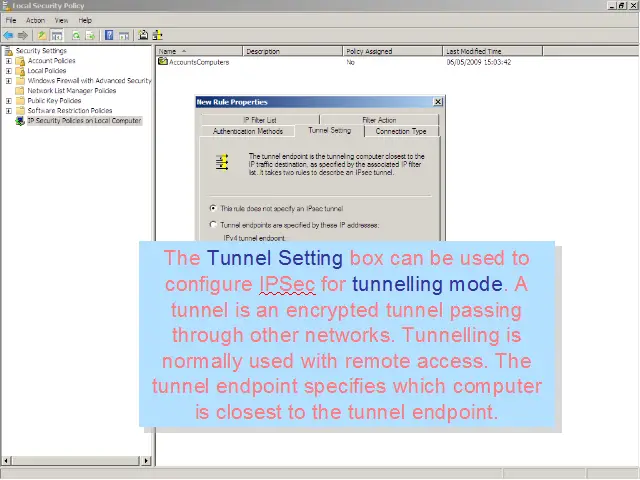
Task: Click the Export List toolbar icon
Action: (x=90, y=35)
